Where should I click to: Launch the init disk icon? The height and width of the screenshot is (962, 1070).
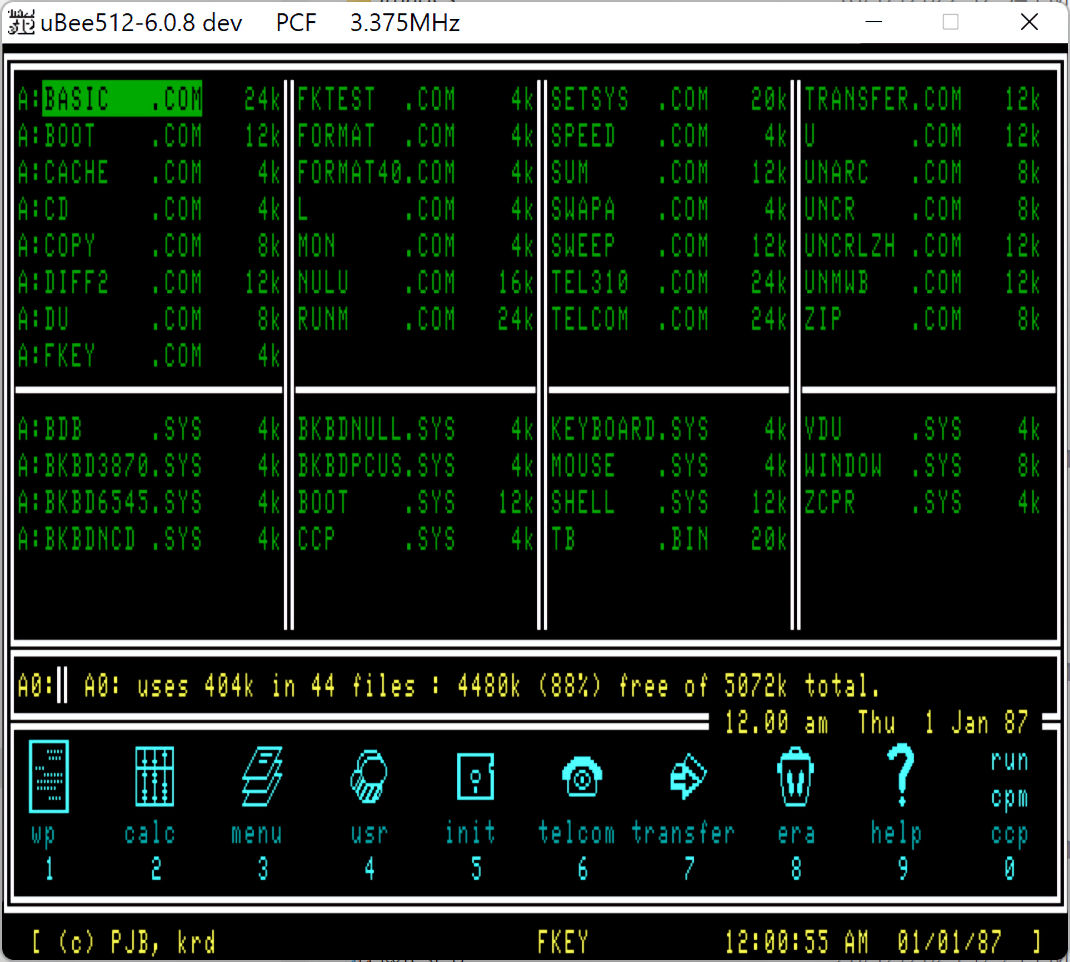click(x=475, y=777)
